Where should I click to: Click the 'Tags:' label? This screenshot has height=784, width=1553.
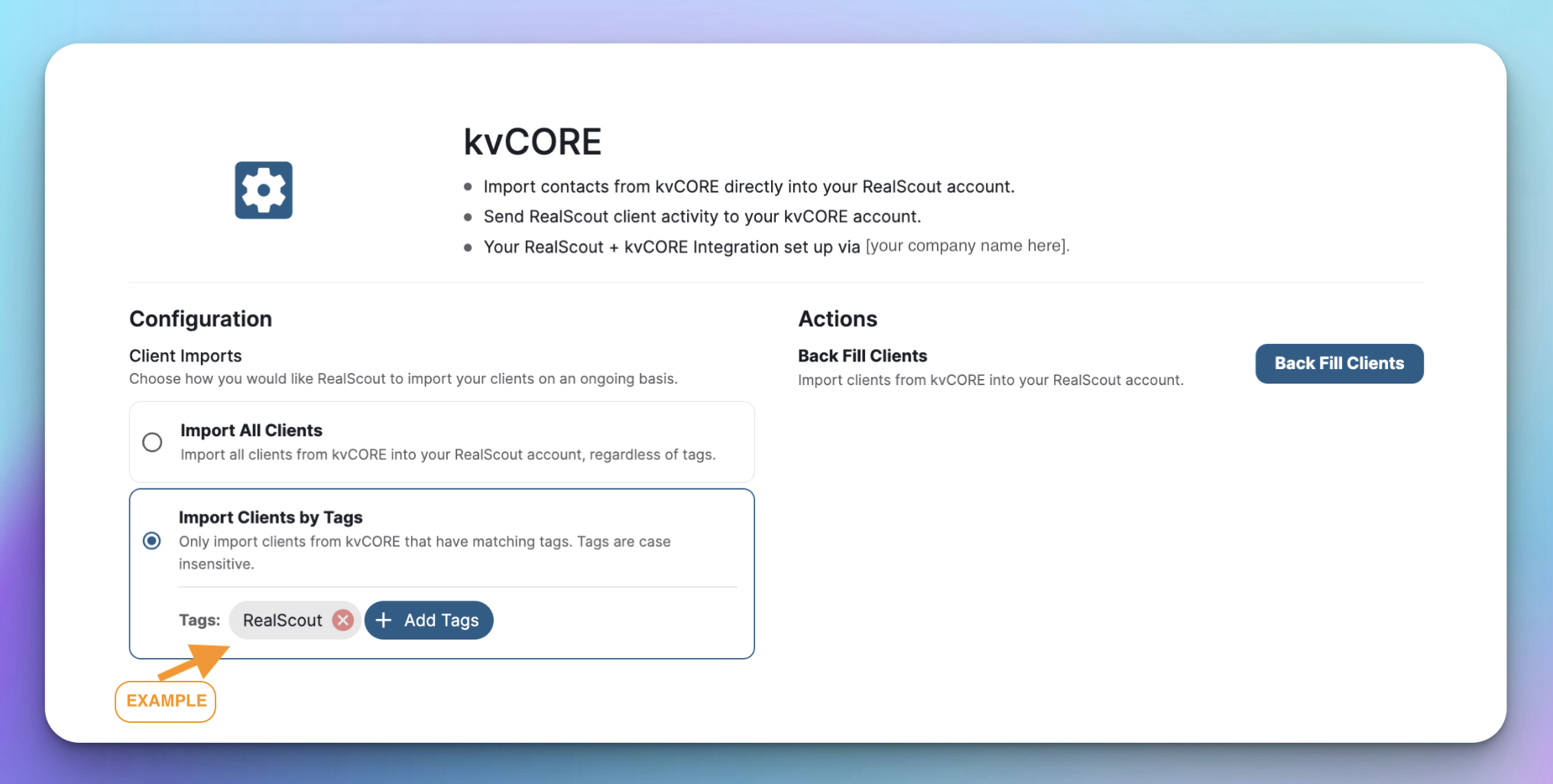click(199, 620)
